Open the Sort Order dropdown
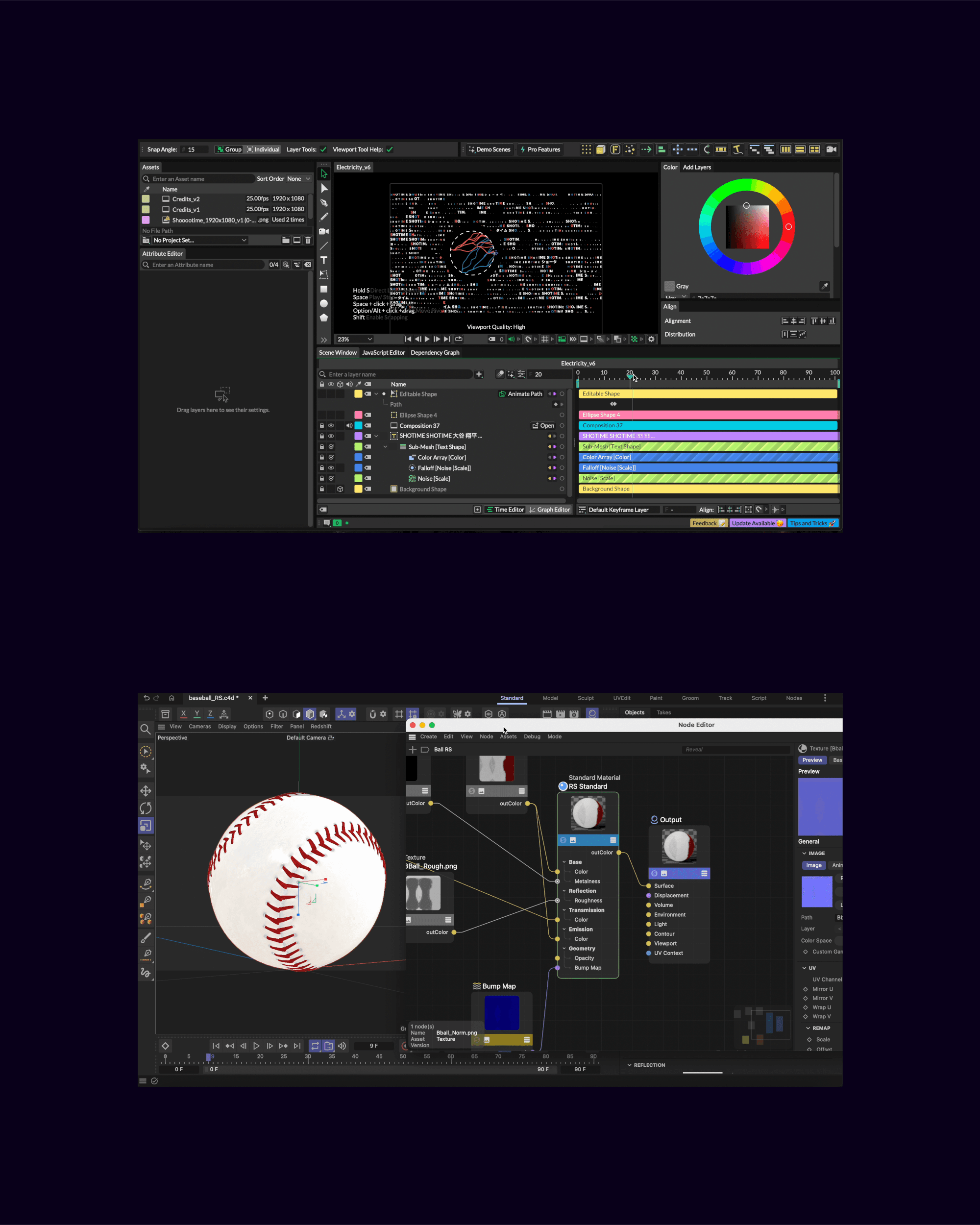 tap(299, 178)
